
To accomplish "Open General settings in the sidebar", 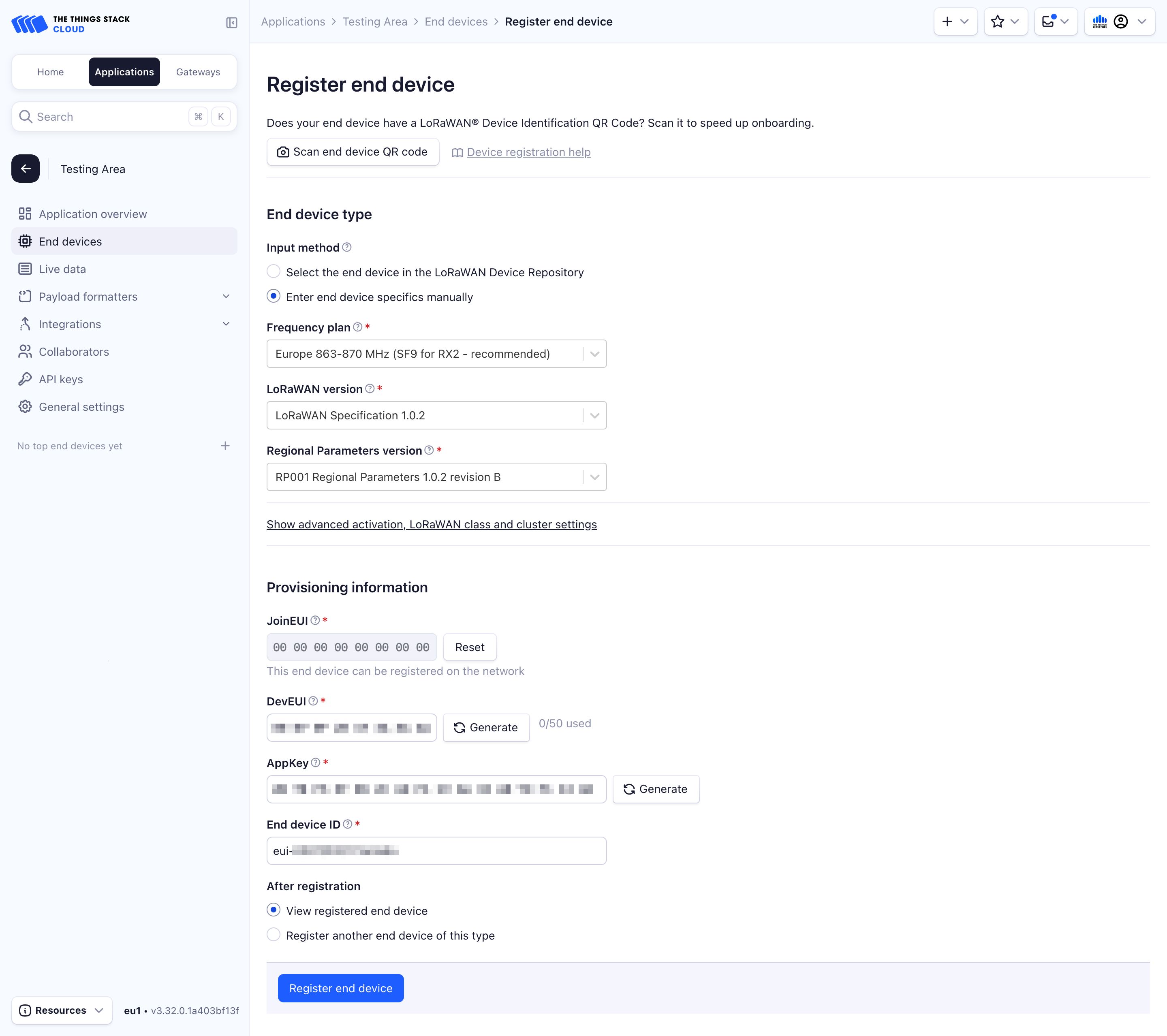I will point(81,406).
